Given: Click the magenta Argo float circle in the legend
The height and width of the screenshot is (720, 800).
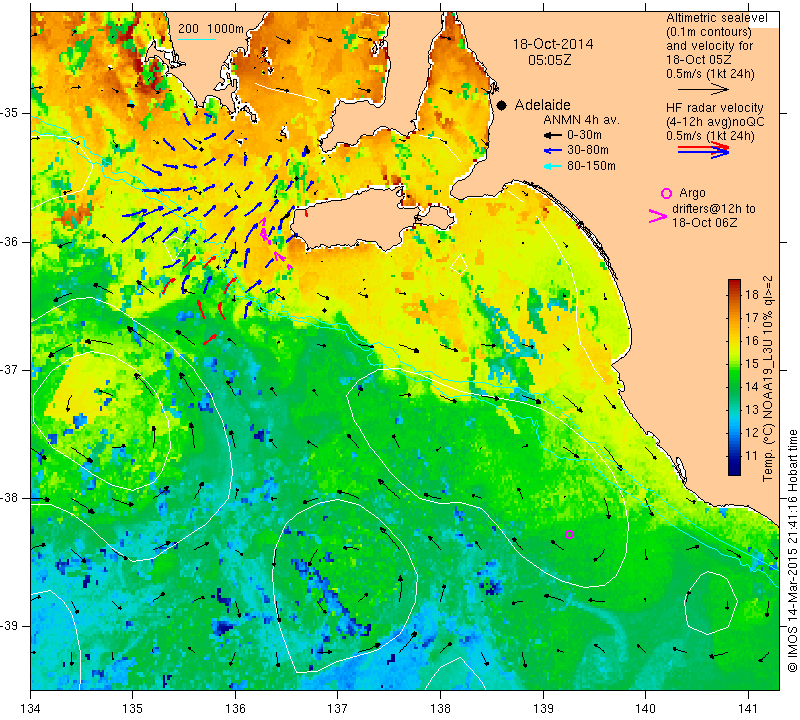Looking at the screenshot, I should point(666,193).
